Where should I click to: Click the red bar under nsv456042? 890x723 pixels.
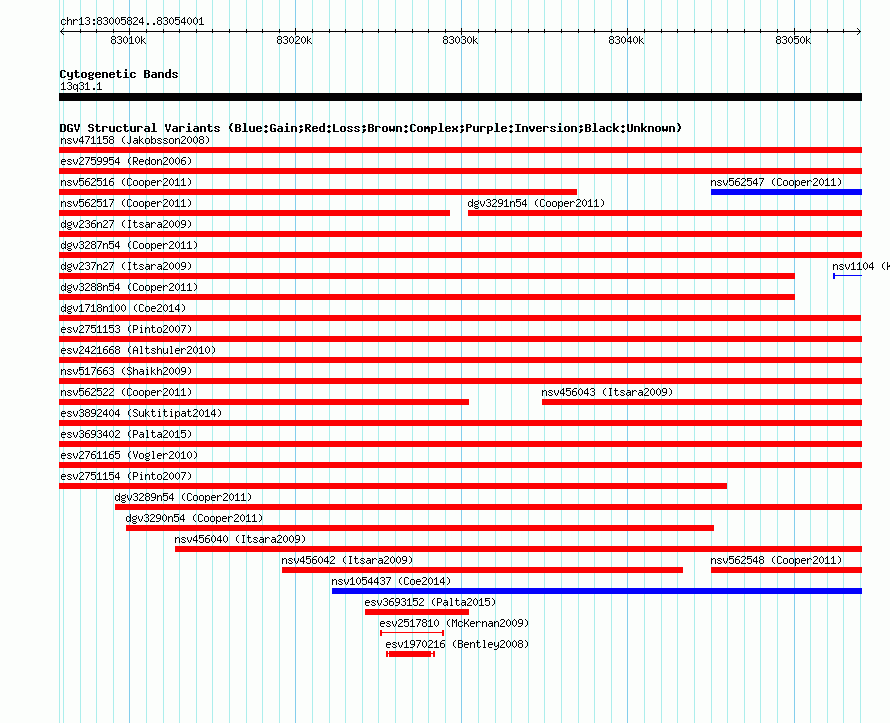[482, 570]
